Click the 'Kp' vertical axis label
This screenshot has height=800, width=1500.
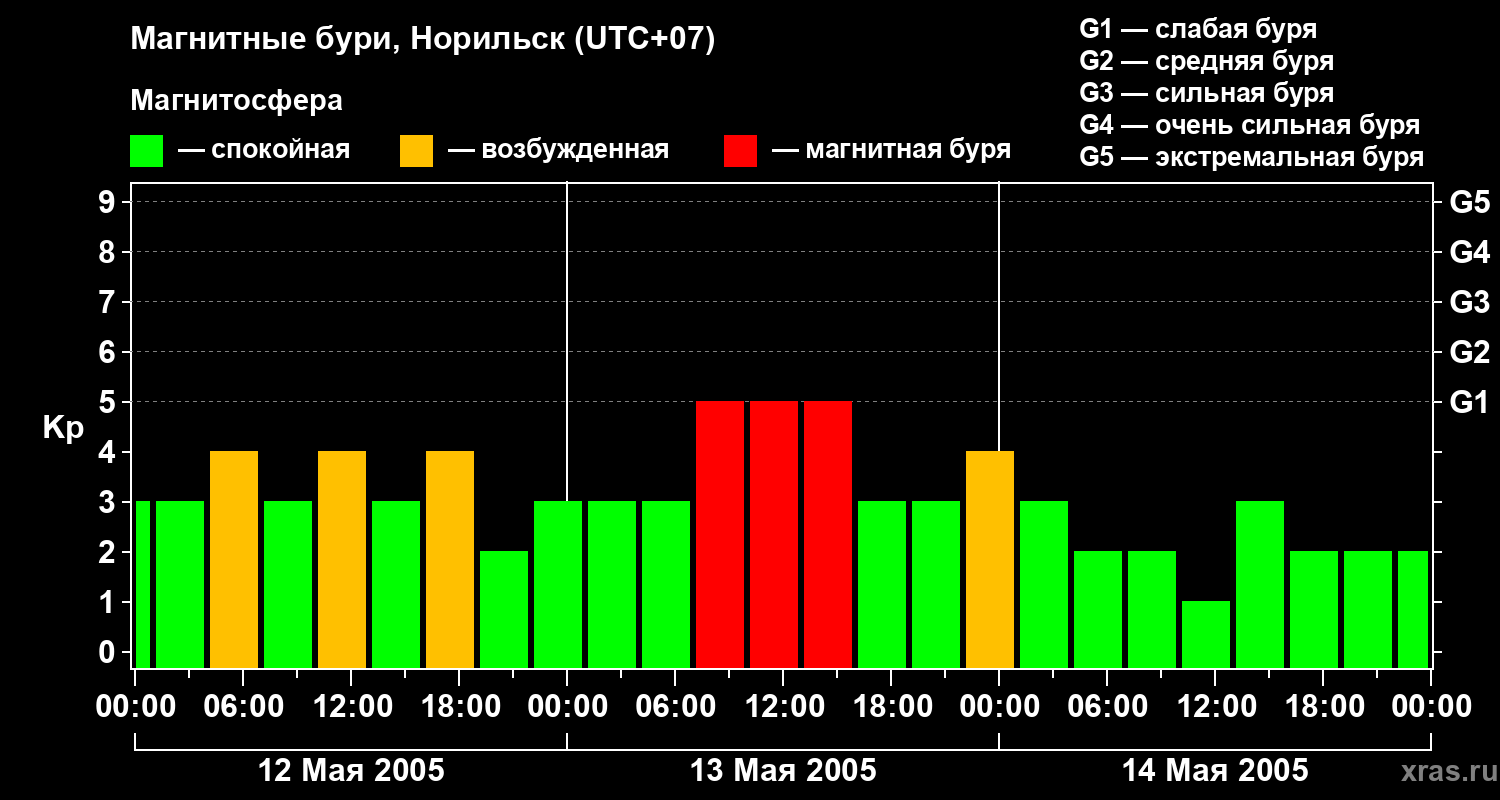pos(63,428)
